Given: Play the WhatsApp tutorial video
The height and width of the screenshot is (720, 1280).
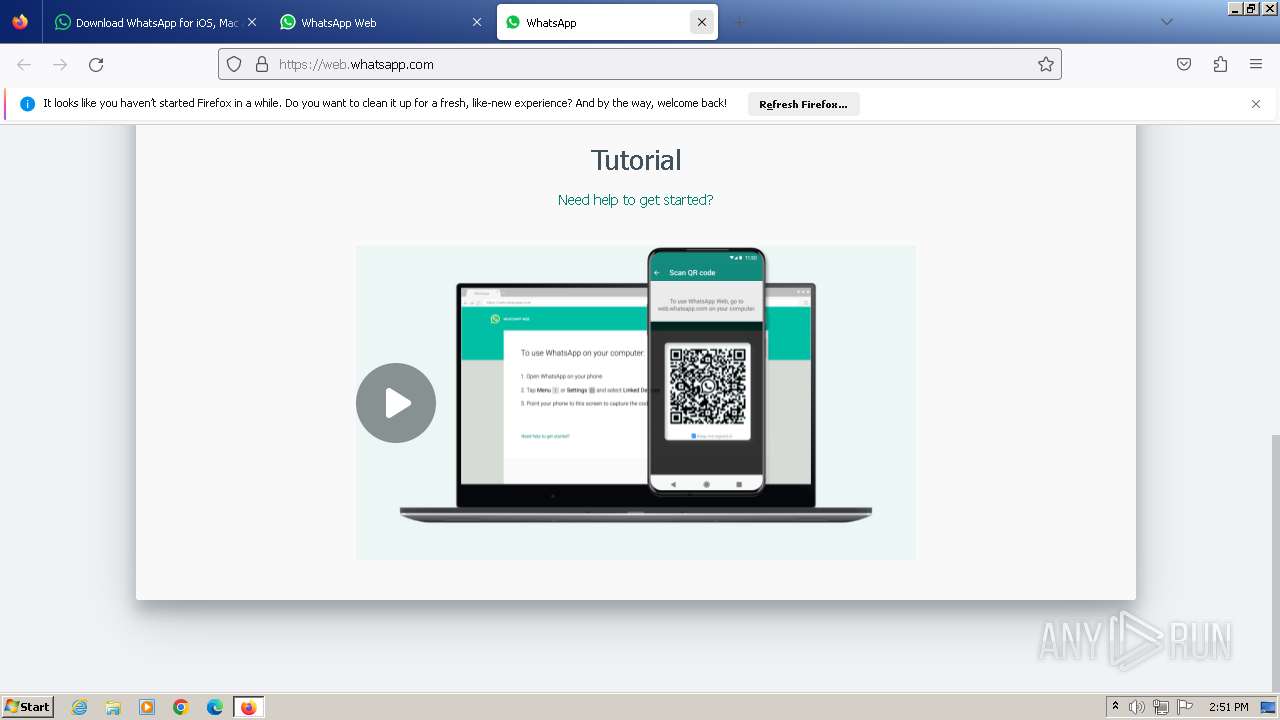Looking at the screenshot, I should pyautogui.click(x=396, y=403).
